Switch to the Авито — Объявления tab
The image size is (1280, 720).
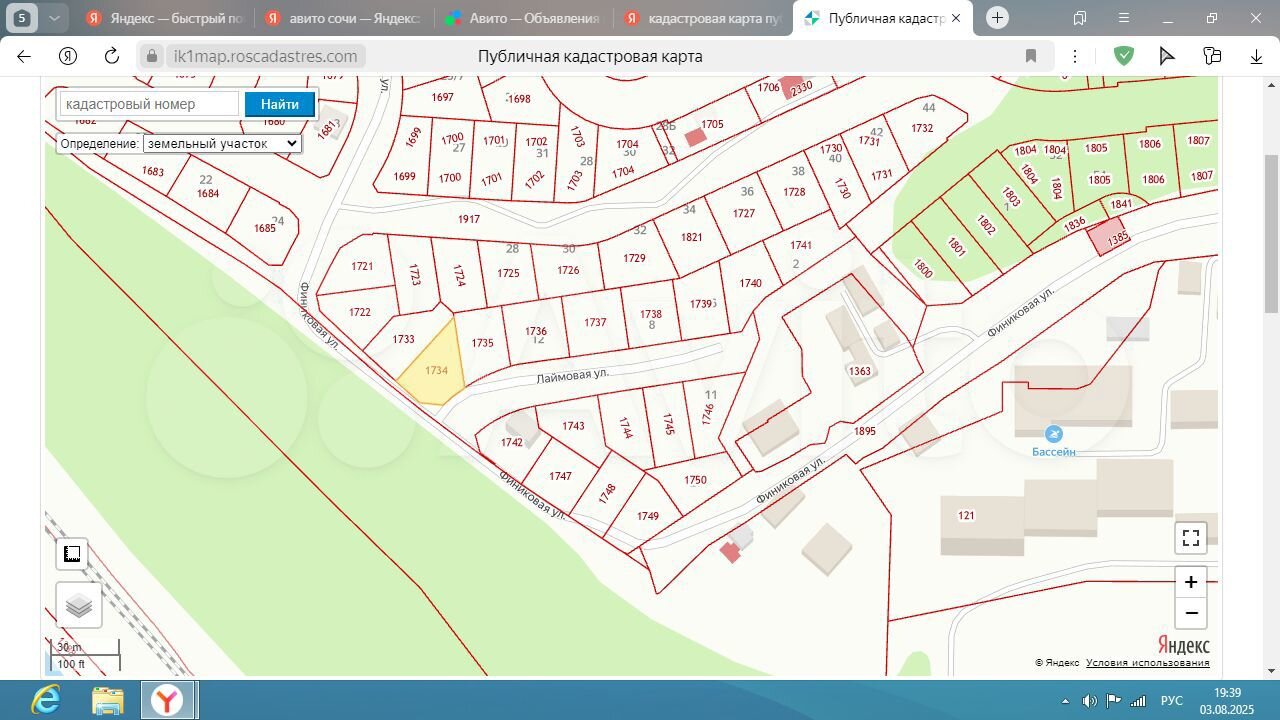coord(523,18)
